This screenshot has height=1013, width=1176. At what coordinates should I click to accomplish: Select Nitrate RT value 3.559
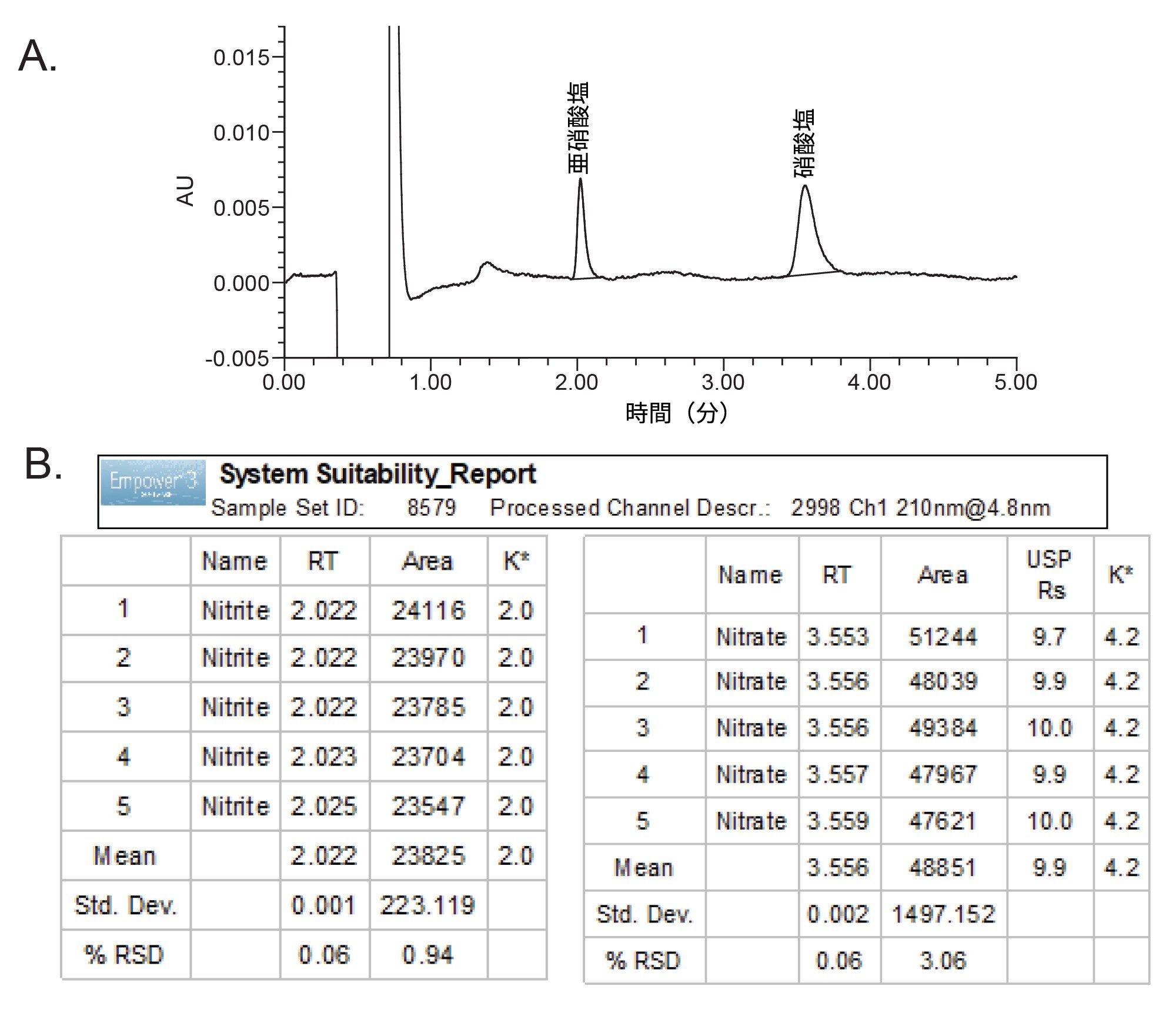(838, 821)
